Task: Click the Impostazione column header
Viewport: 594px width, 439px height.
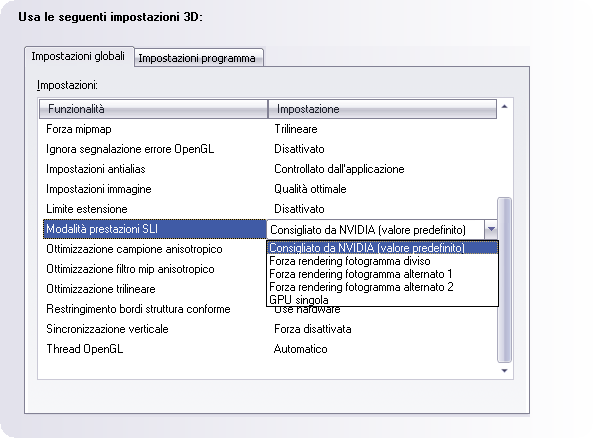Action: (x=382, y=109)
